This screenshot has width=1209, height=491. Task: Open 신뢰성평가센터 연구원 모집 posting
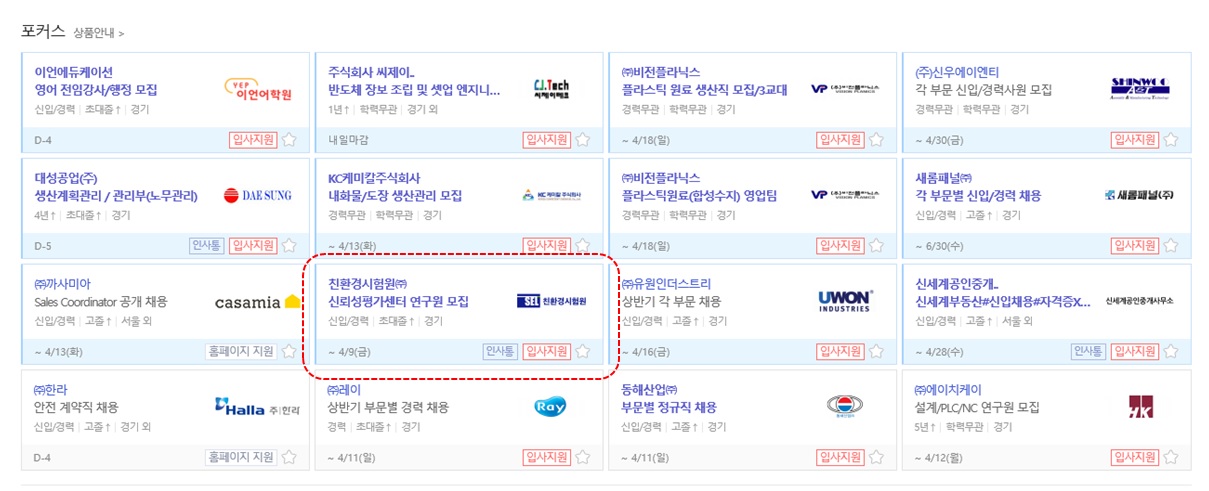coord(398,302)
